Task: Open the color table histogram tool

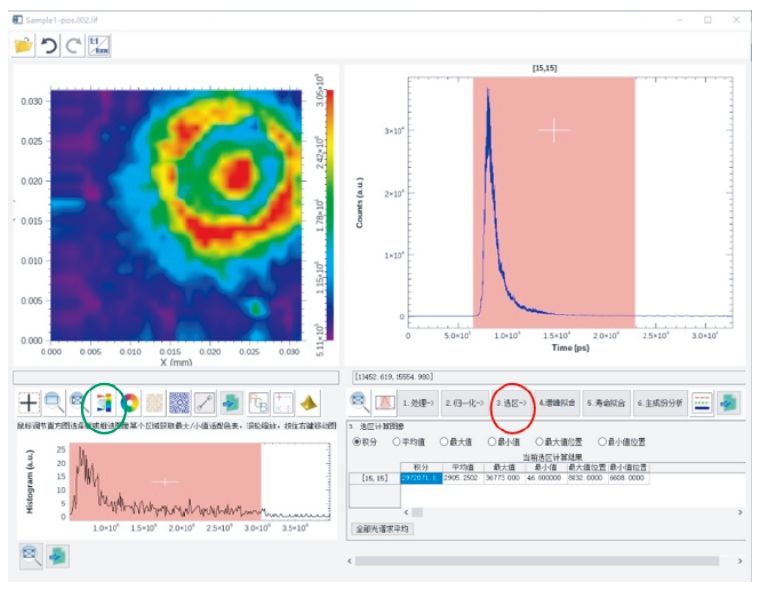Action: click(x=104, y=403)
